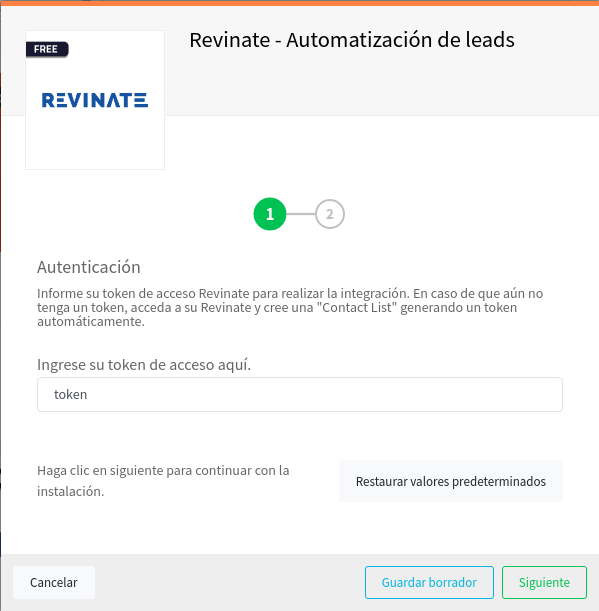The width and height of the screenshot is (599, 611).
Task: Click the "Ingrese su token de acceso aquí." label
Action: coord(144,365)
